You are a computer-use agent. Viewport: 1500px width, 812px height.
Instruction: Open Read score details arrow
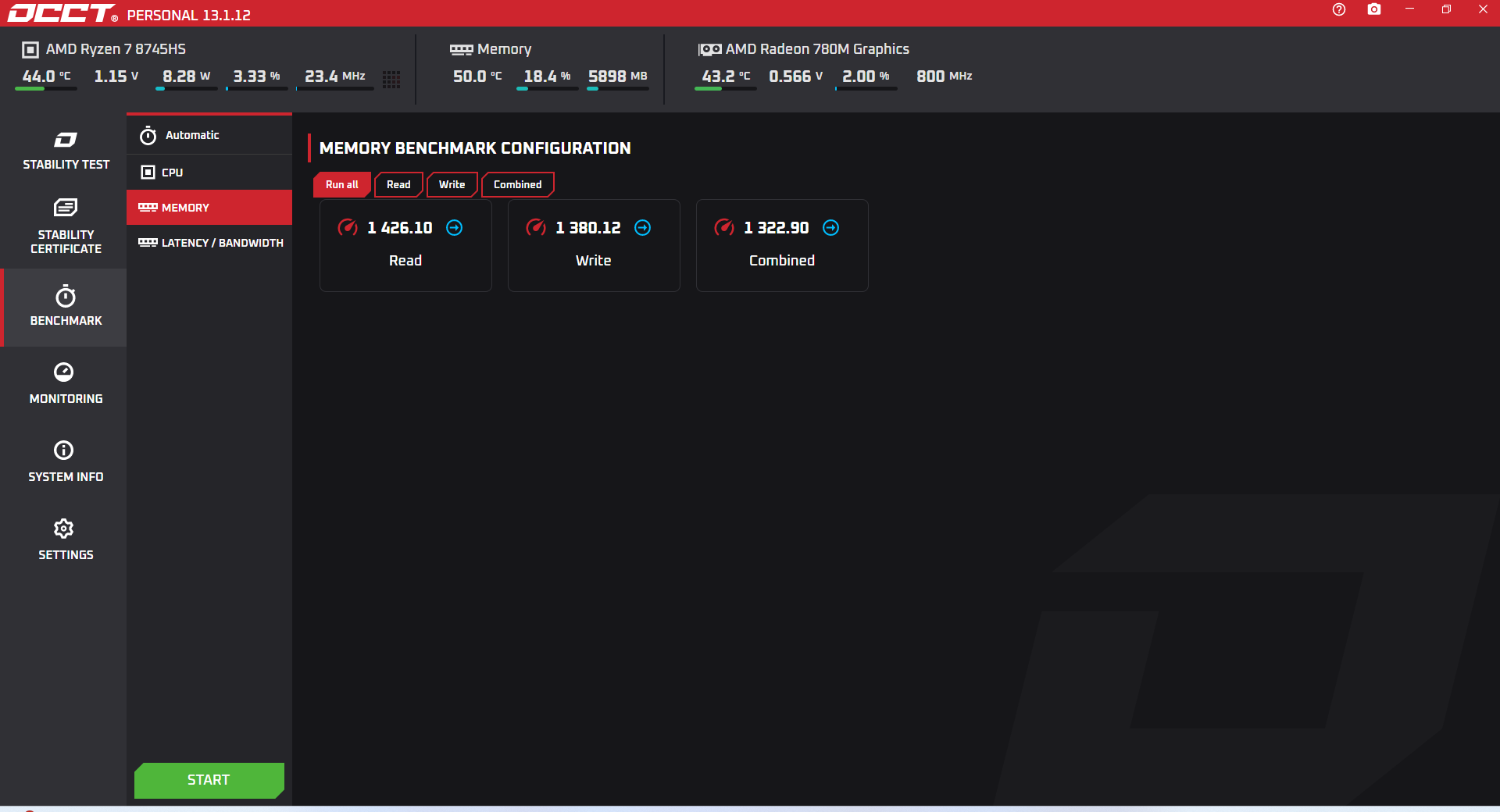pyautogui.click(x=454, y=227)
